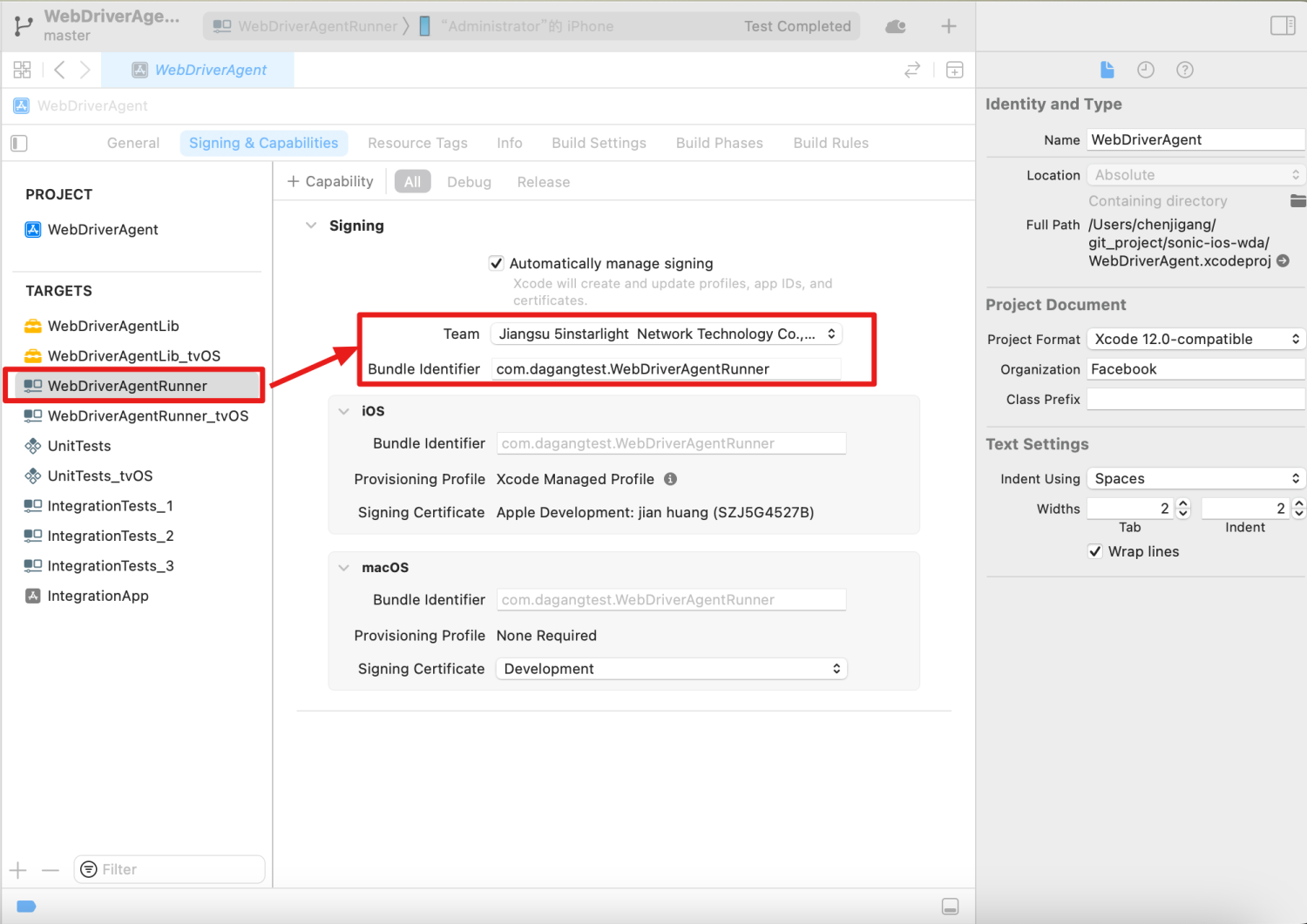Screen dimensions: 1307x924
Task: Click folder icon to choose location
Action: click(x=1298, y=201)
